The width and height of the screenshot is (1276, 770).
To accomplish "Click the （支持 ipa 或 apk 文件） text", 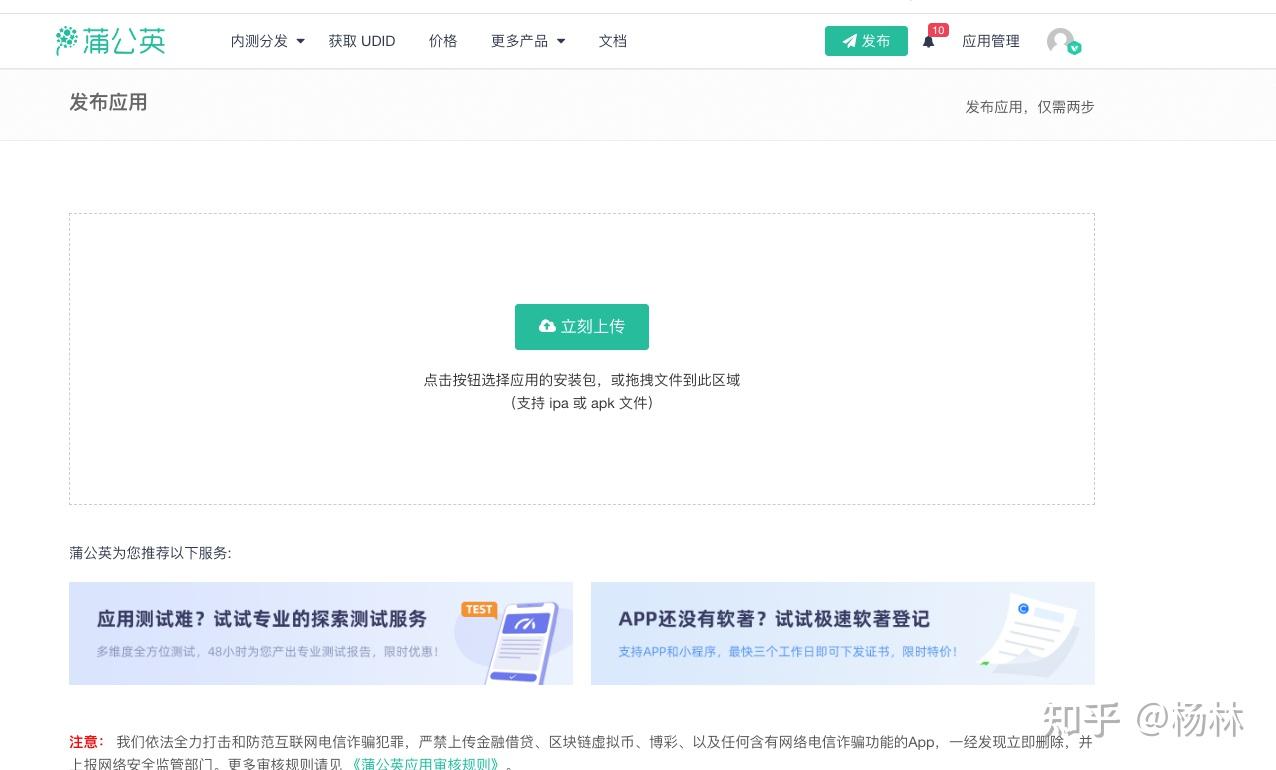I will point(582,403).
